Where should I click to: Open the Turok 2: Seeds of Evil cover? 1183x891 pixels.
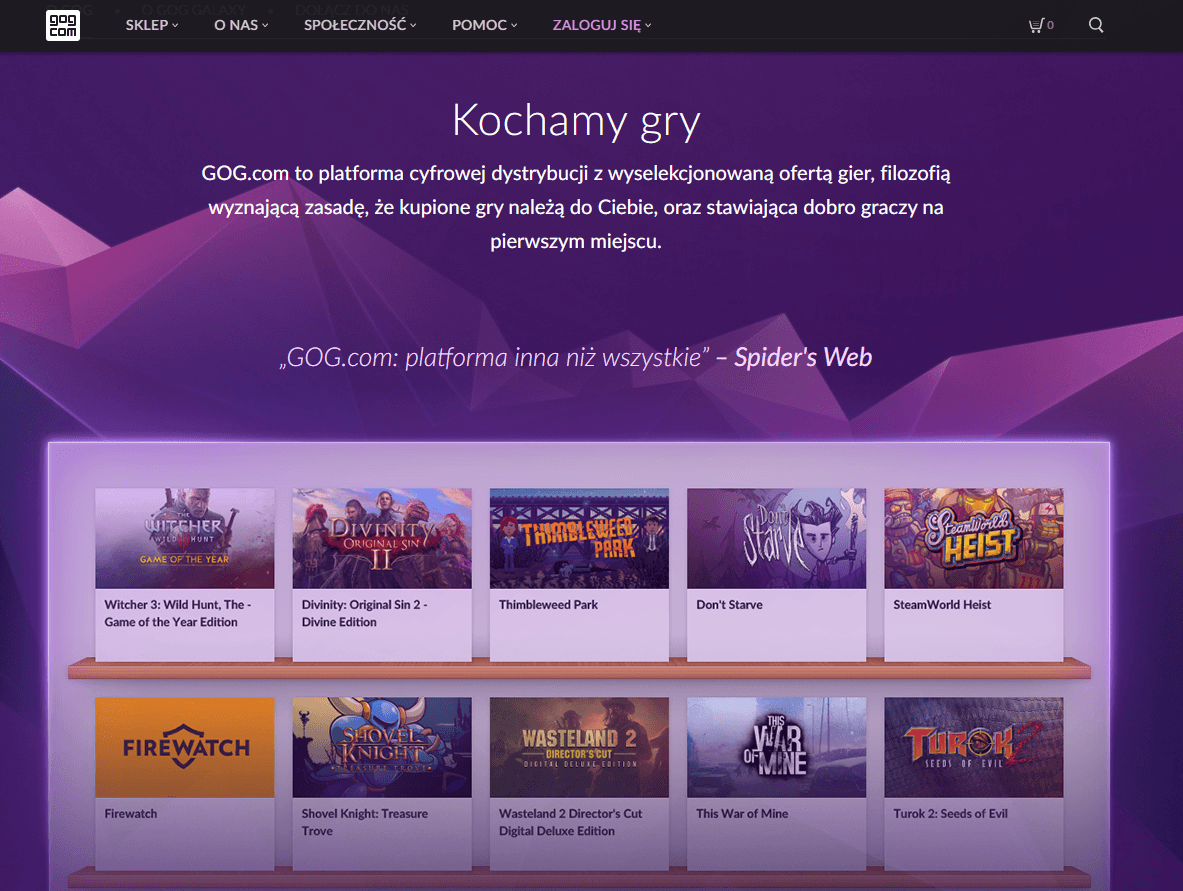tap(974, 747)
